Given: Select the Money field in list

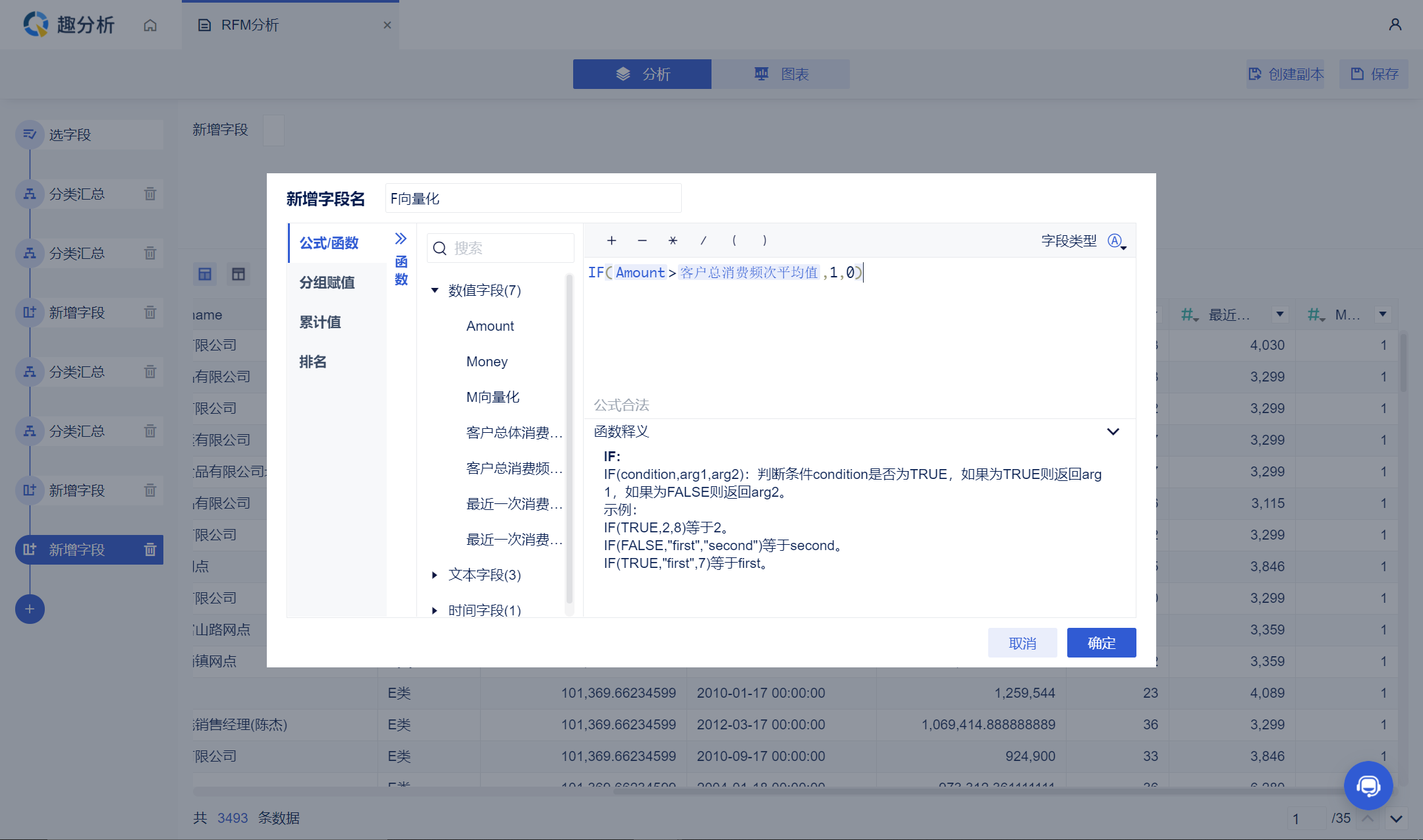Looking at the screenshot, I should pos(487,362).
